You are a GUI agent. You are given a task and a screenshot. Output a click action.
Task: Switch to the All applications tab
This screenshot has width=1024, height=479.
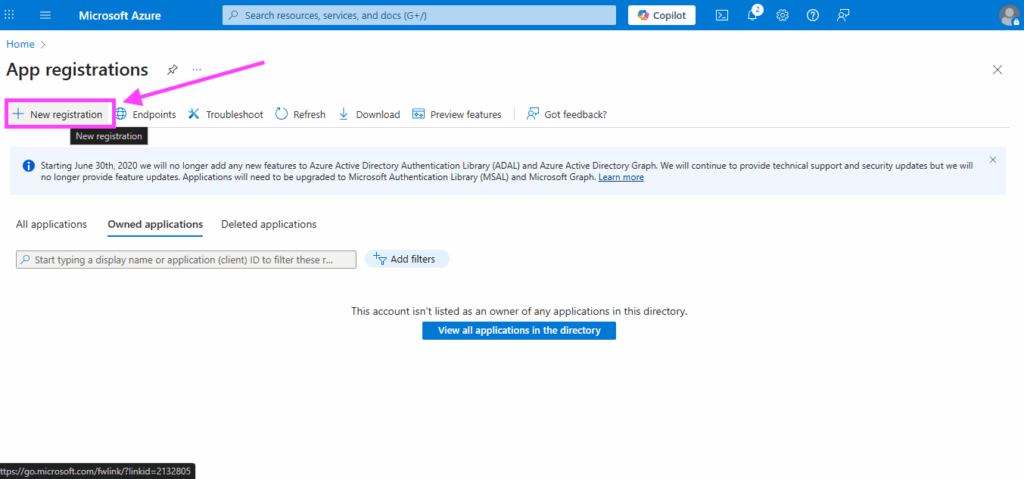(51, 224)
